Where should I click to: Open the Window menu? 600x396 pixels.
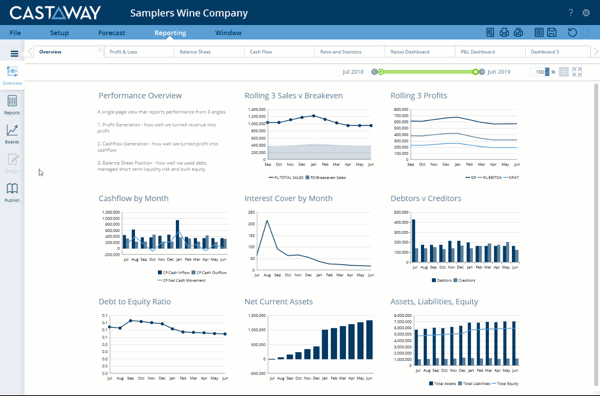[228, 33]
